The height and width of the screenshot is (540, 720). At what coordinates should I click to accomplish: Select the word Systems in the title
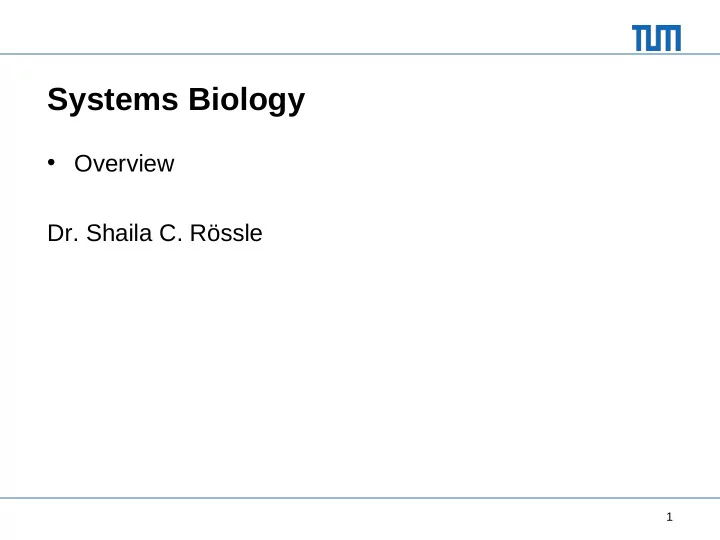tap(112, 99)
